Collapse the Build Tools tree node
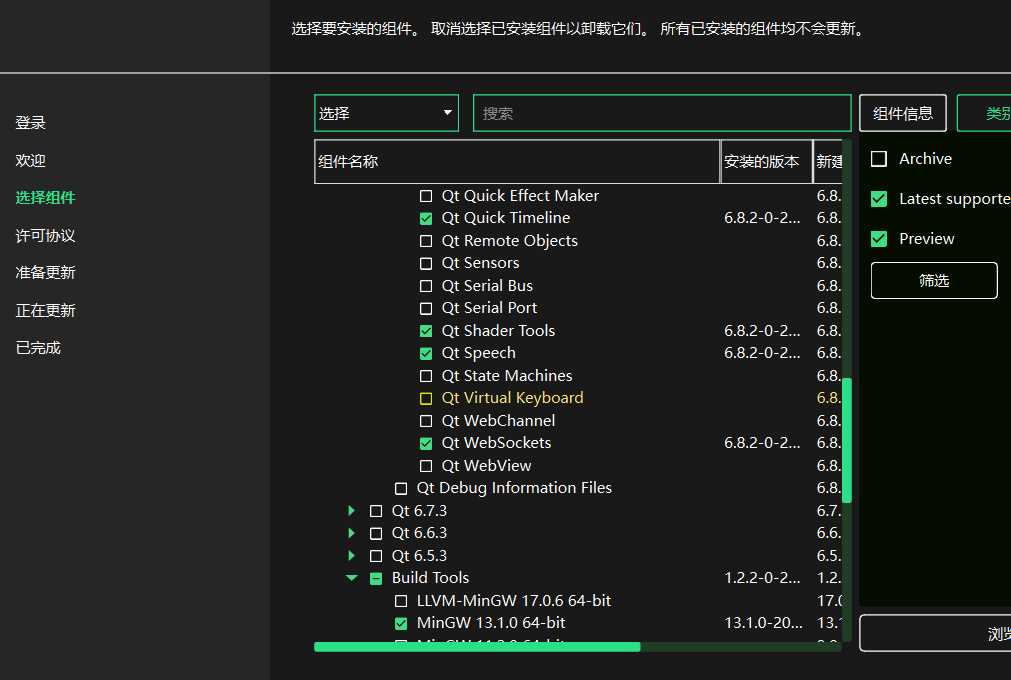Image resolution: width=1011 pixels, height=680 pixels. click(x=351, y=578)
